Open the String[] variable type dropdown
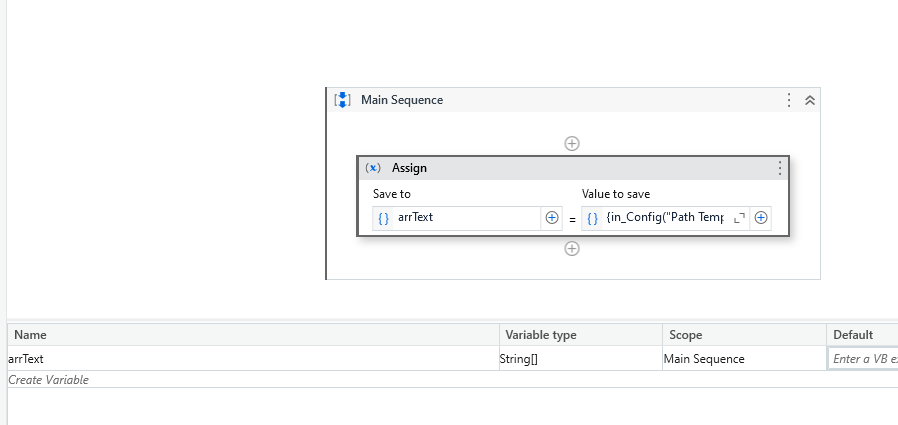The image size is (898, 425). click(x=580, y=359)
